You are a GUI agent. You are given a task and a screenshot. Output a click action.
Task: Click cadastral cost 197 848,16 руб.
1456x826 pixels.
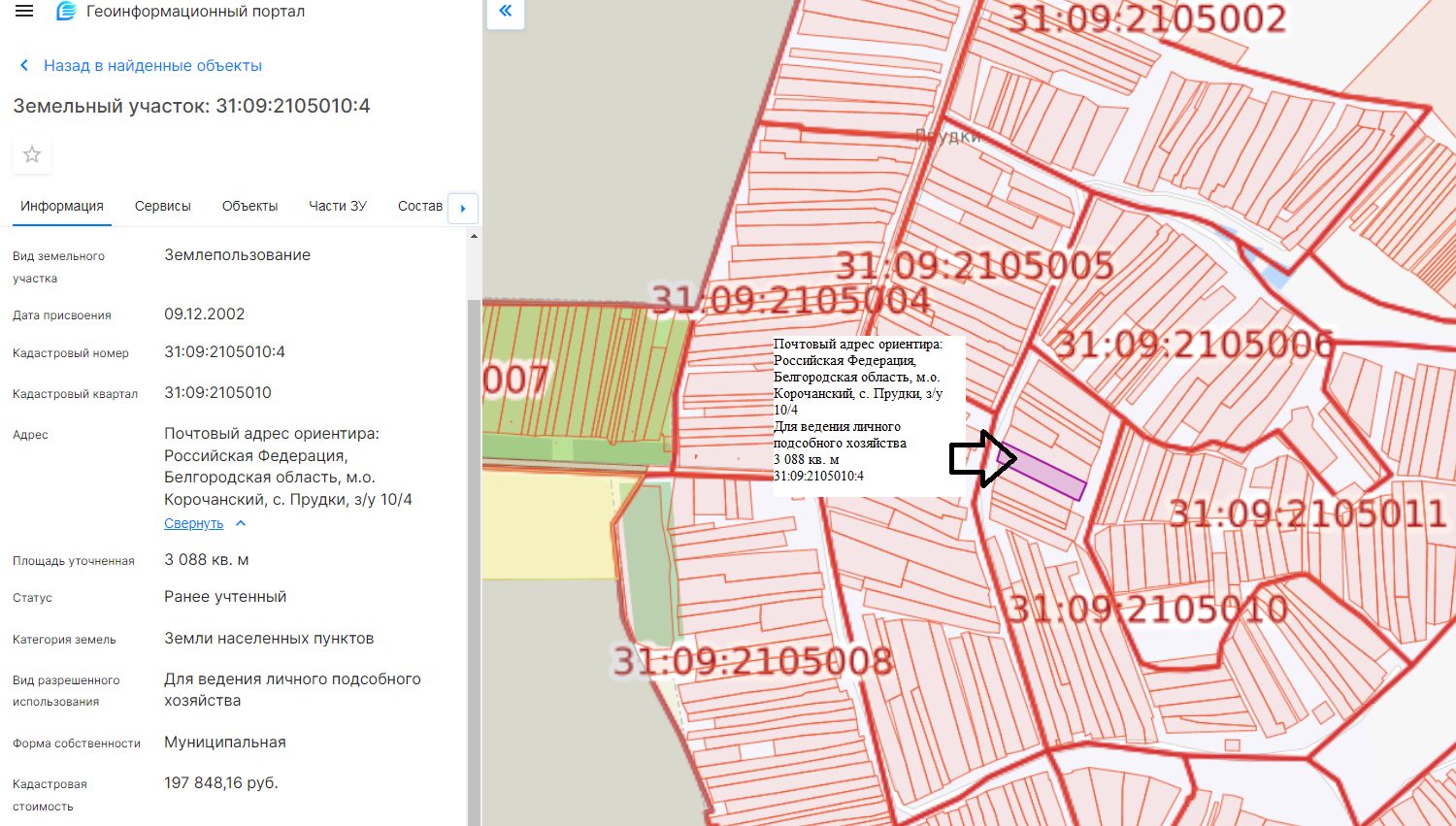(221, 782)
